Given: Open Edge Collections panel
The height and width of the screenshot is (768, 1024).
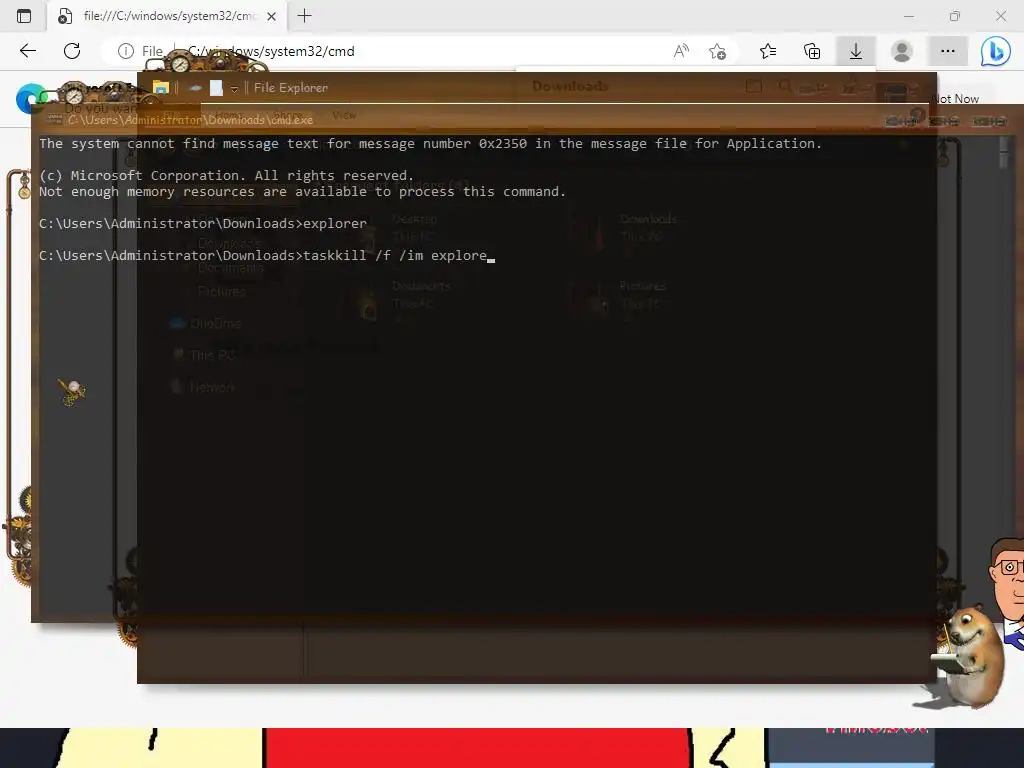Looking at the screenshot, I should tap(812, 51).
